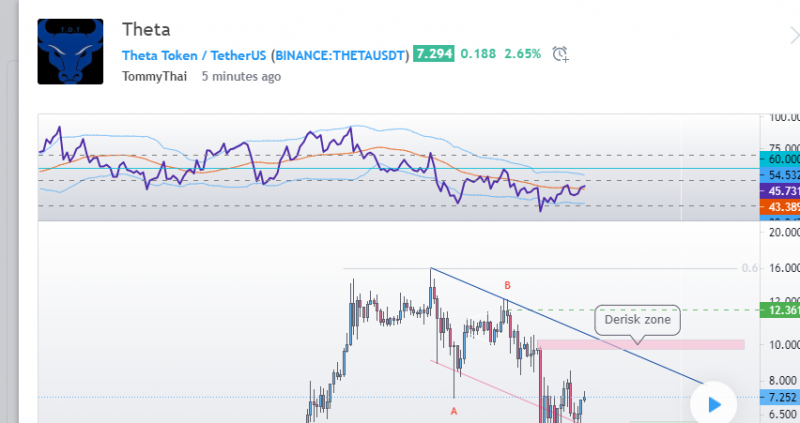
Task: Click the green 7.294 price badge
Action: pos(432,54)
